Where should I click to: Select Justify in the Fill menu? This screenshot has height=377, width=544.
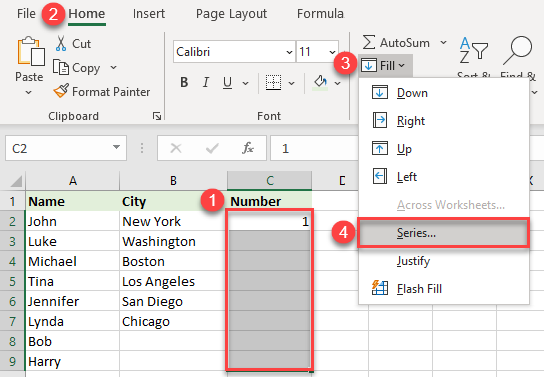[x=443, y=261]
